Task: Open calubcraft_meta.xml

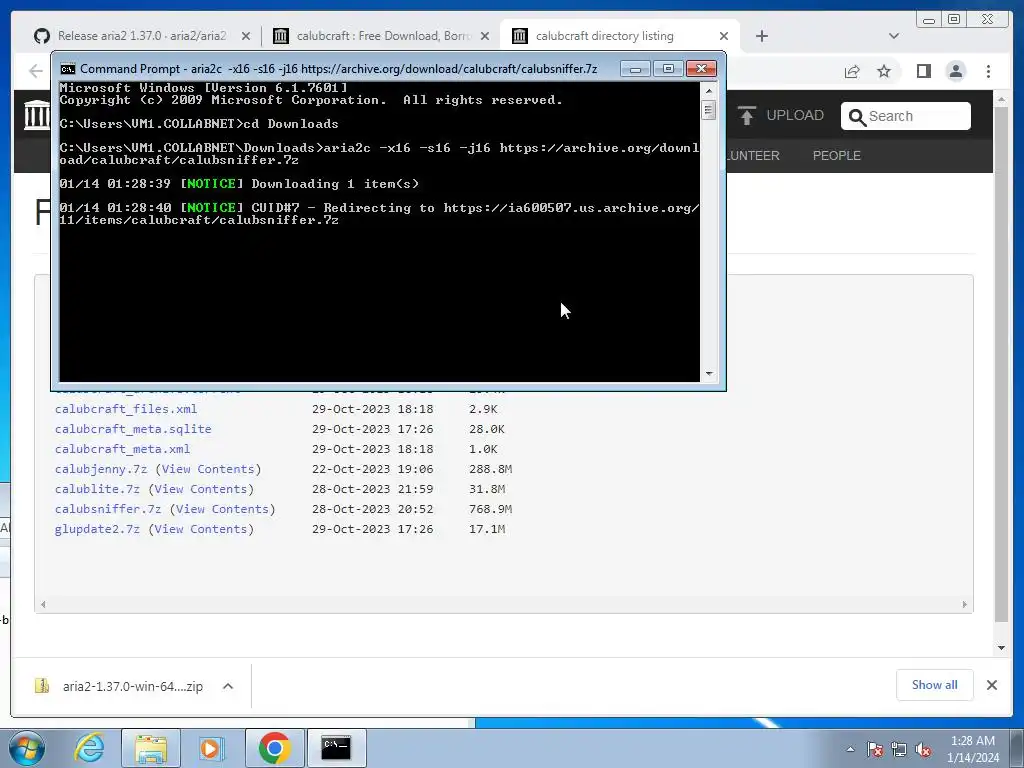Action: [x=122, y=449]
